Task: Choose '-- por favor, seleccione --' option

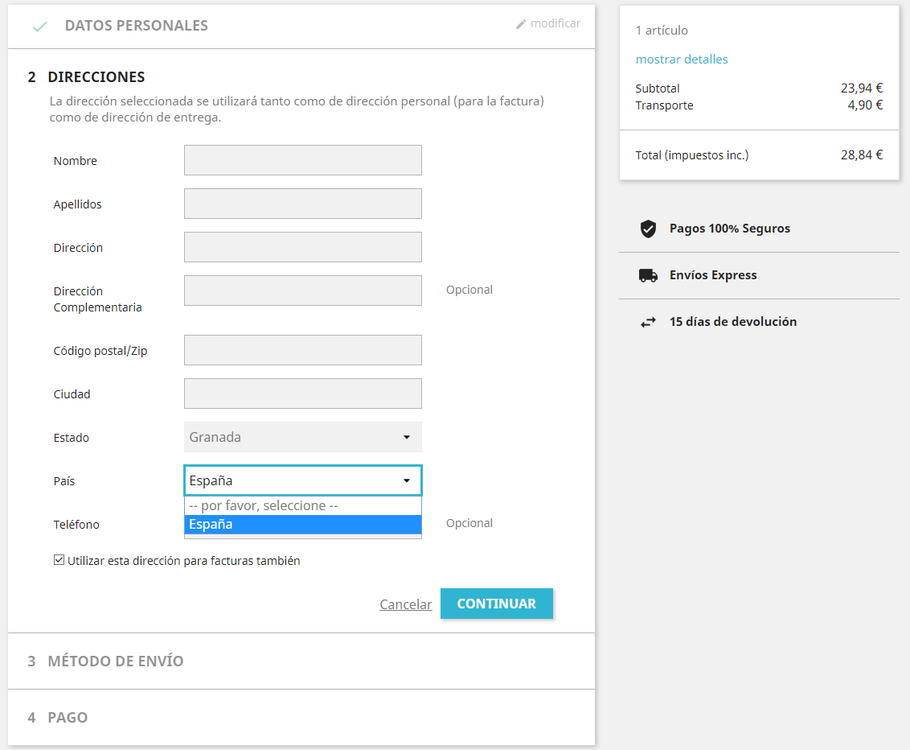Action: click(302, 506)
